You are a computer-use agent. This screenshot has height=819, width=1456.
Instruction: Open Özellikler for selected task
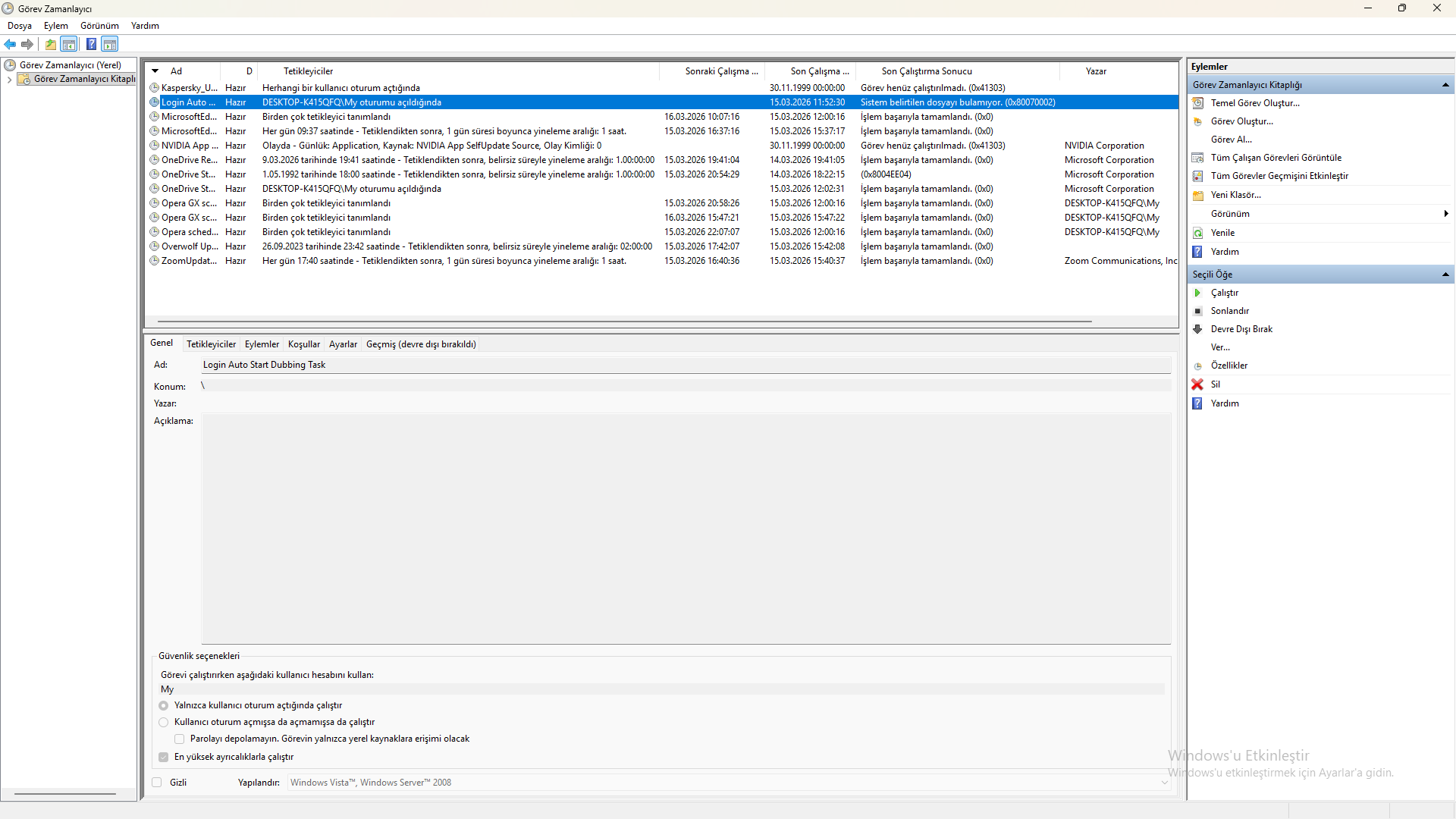pyautogui.click(x=1228, y=366)
